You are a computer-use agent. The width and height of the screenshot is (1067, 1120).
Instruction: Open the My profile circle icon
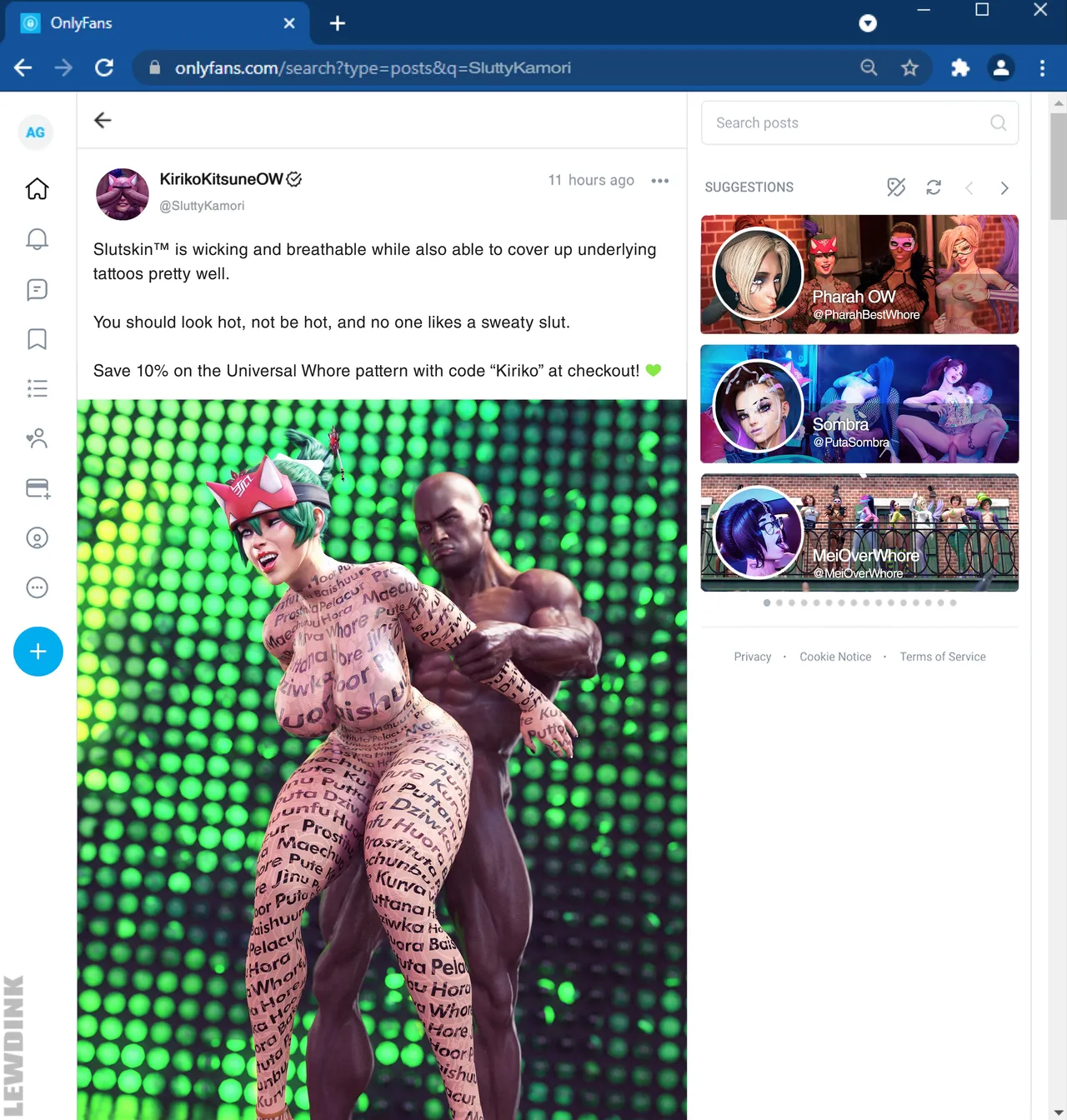tap(37, 538)
